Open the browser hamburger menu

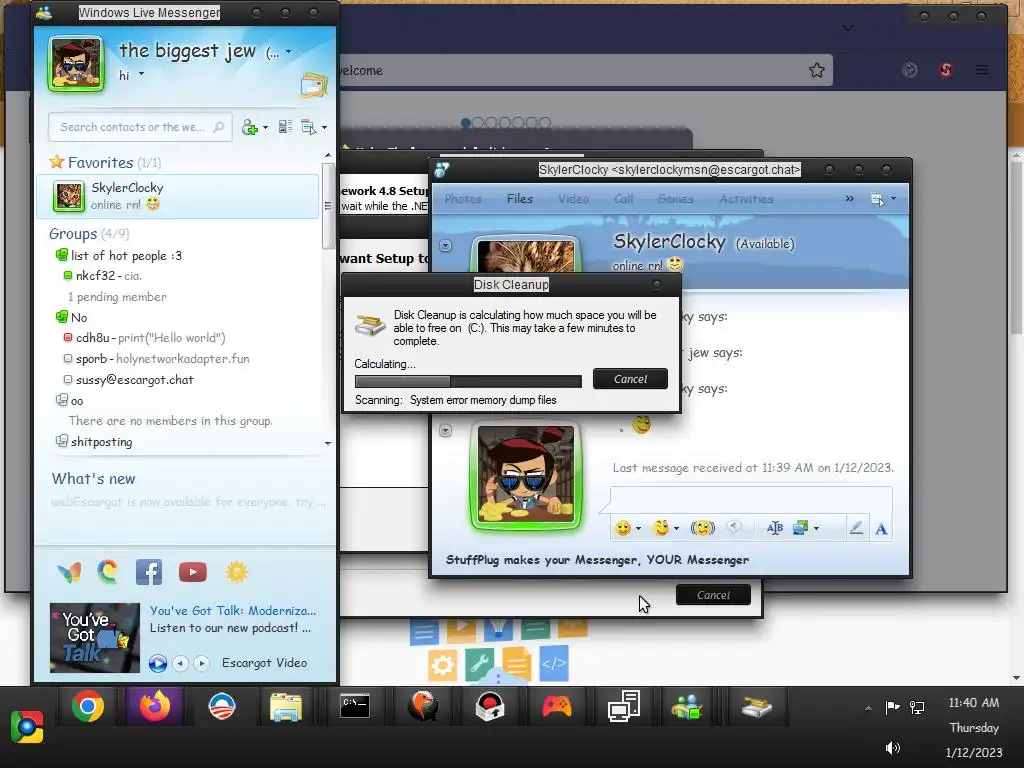(x=982, y=70)
